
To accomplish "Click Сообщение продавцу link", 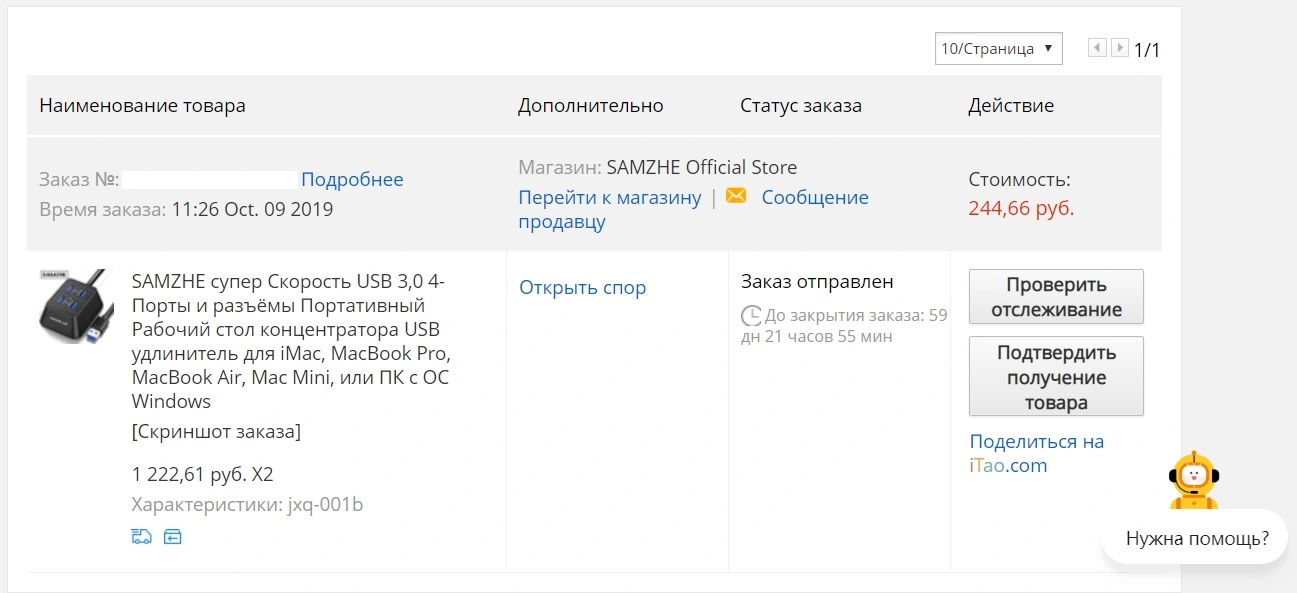I will pyautogui.click(x=693, y=210).
